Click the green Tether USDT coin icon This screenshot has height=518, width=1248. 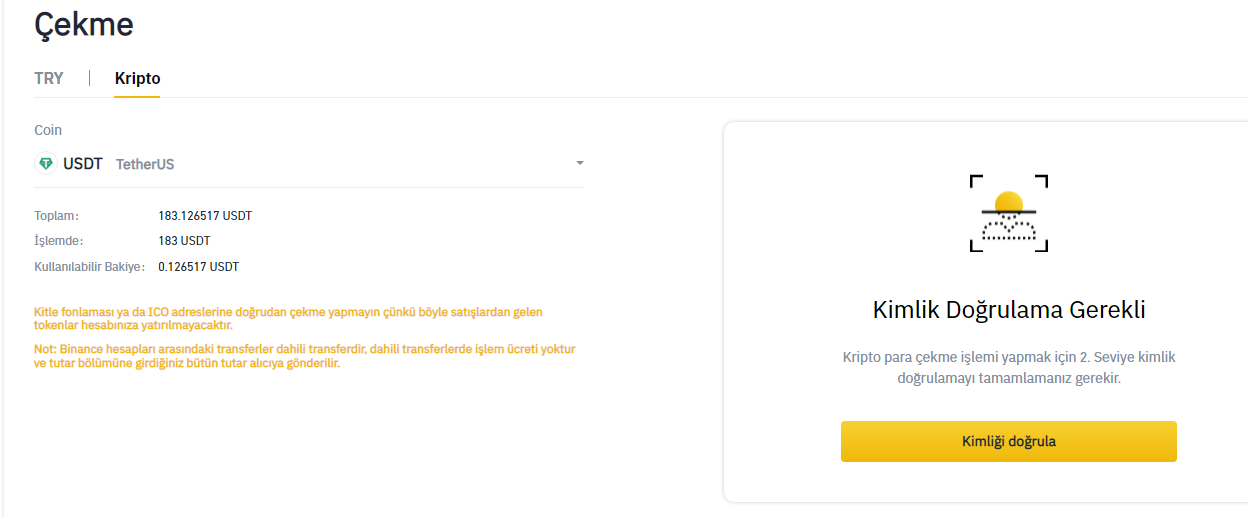pos(46,163)
